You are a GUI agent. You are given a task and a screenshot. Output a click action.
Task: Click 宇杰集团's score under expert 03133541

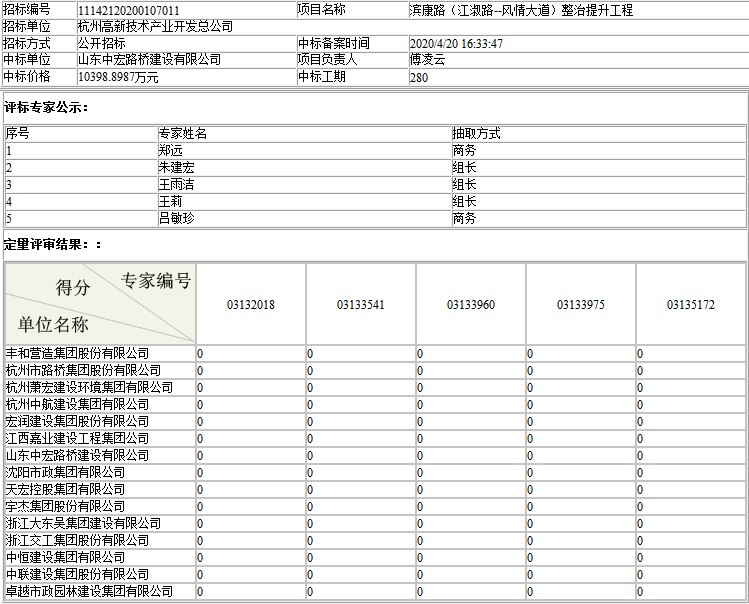(310, 507)
